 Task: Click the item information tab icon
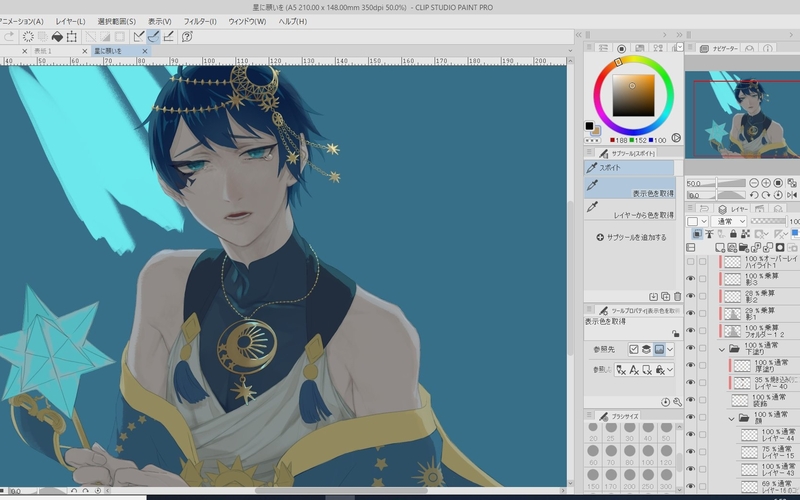[x=768, y=48]
